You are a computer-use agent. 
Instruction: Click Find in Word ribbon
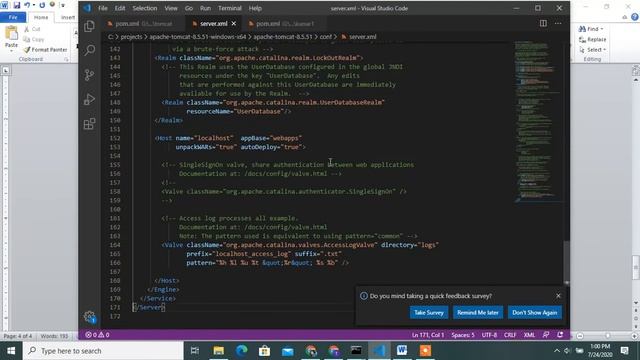[x=589, y=29]
